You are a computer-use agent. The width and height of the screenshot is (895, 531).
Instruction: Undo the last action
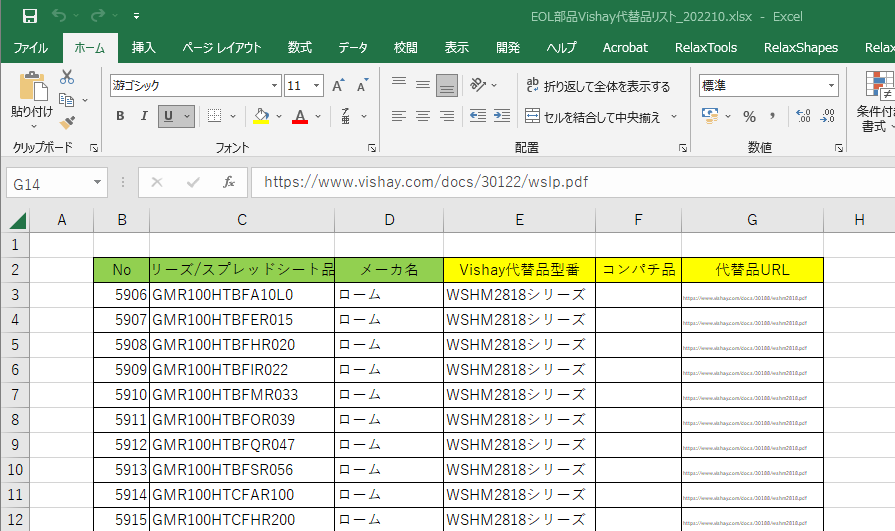pyautogui.click(x=59, y=15)
